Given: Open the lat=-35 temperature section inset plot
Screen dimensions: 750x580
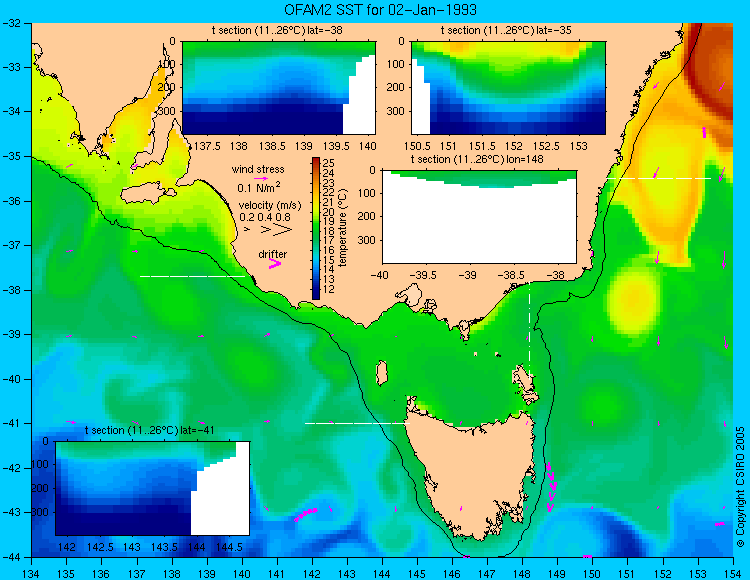Looking at the screenshot, I should point(508,88).
